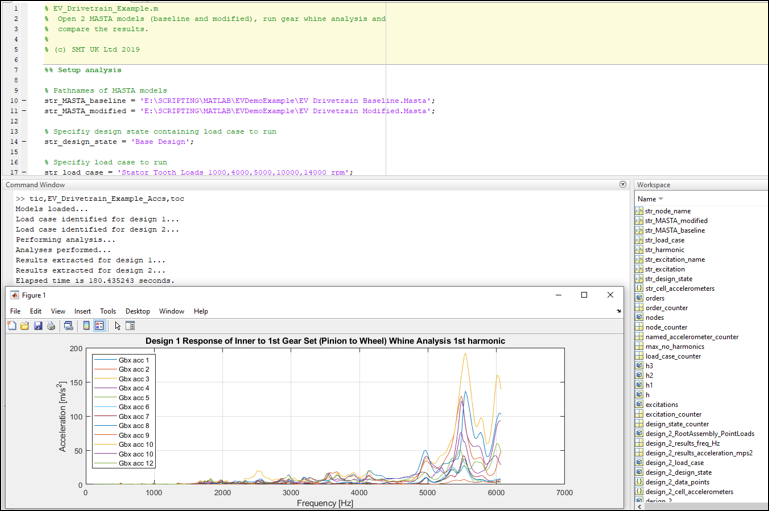This screenshot has height=511, width=769.
Task: Click the Gbx acc 3 legend entry
Action: pos(134,379)
